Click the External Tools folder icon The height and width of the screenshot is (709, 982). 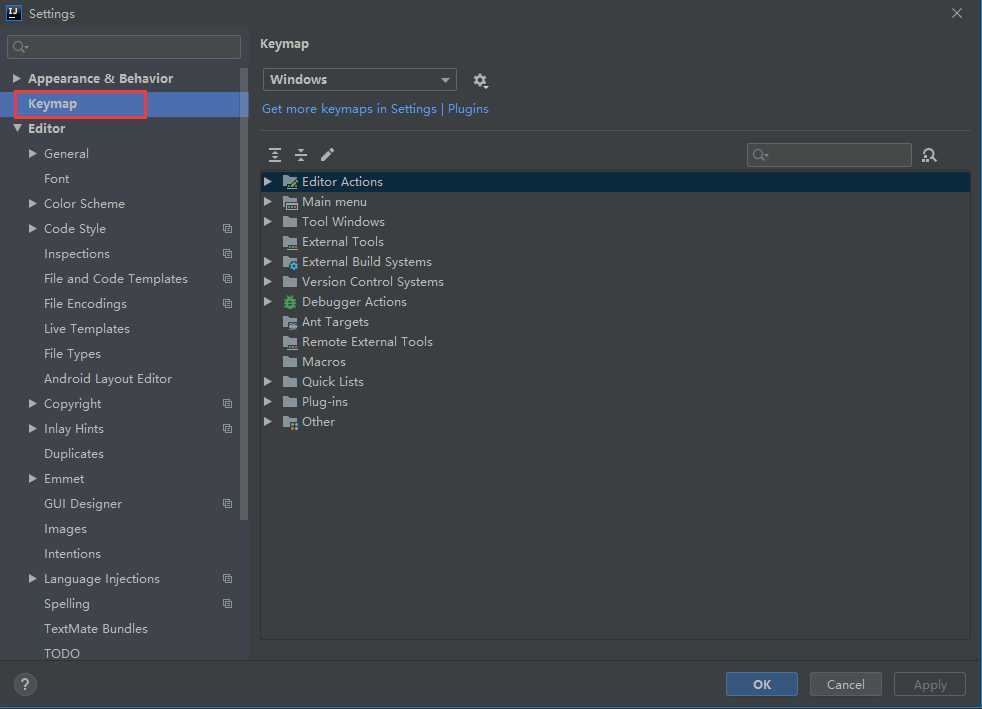point(290,242)
